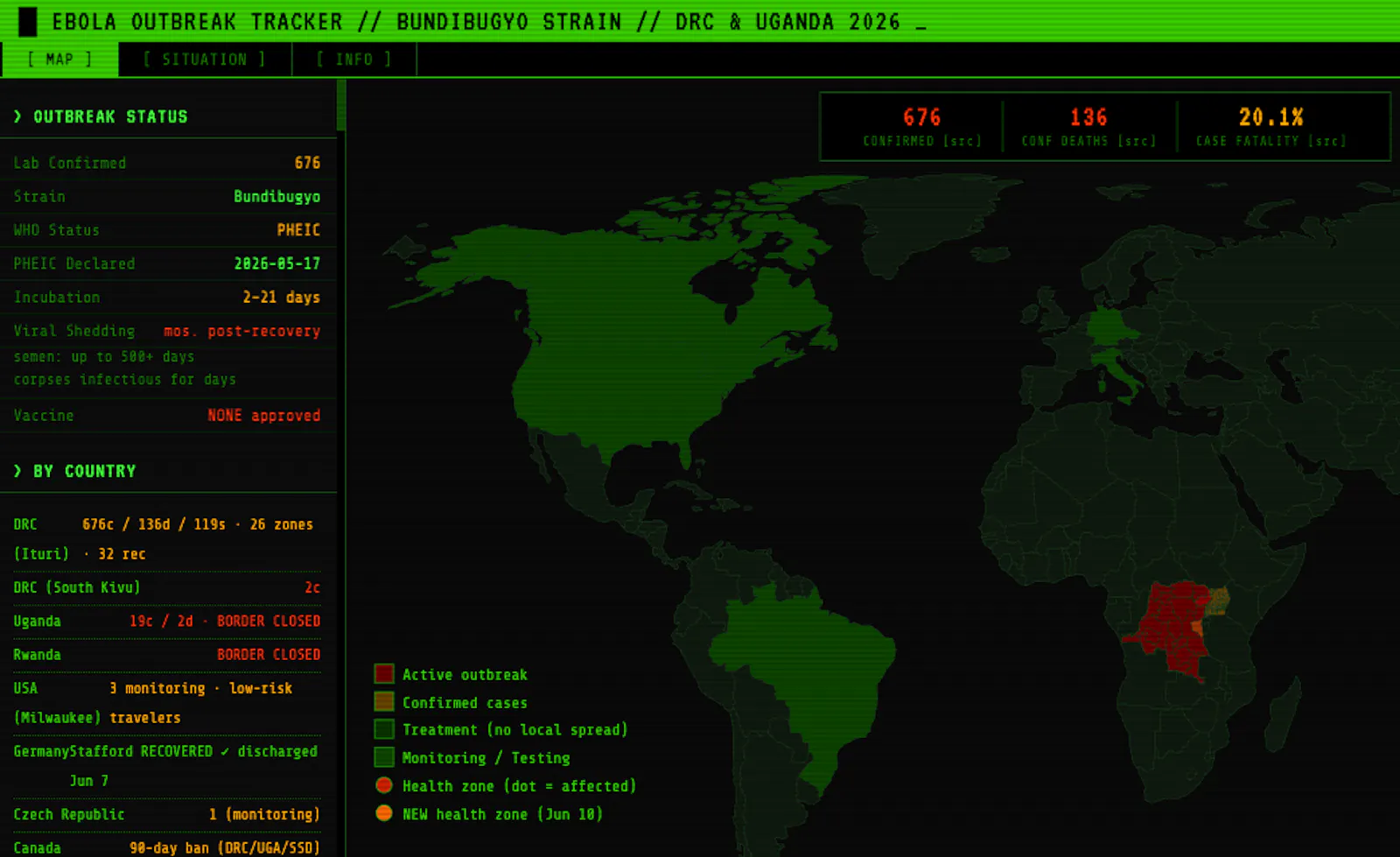Click the DRC (Ituri) country row
The width and height of the screenshot is (1400, 857).
[167, 539]
